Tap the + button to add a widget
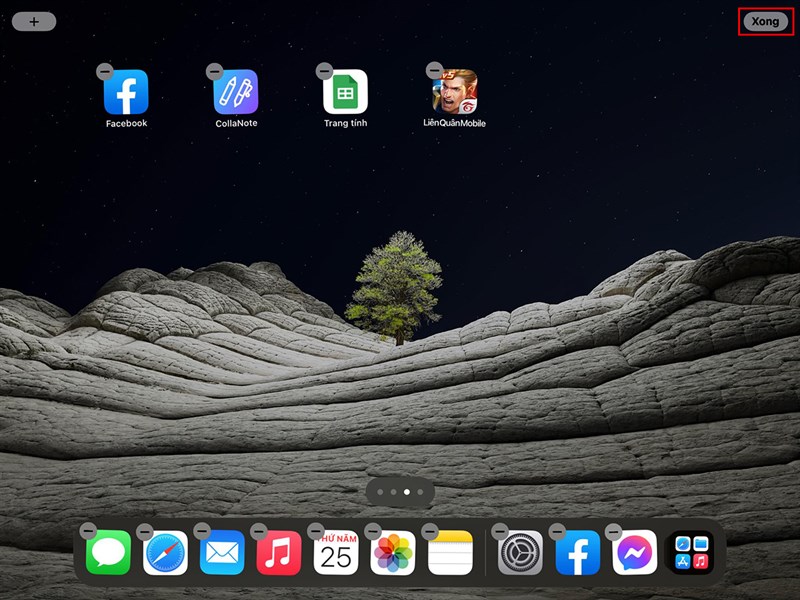The width and height of the screenshot is (800, 600). pos(36,20)
